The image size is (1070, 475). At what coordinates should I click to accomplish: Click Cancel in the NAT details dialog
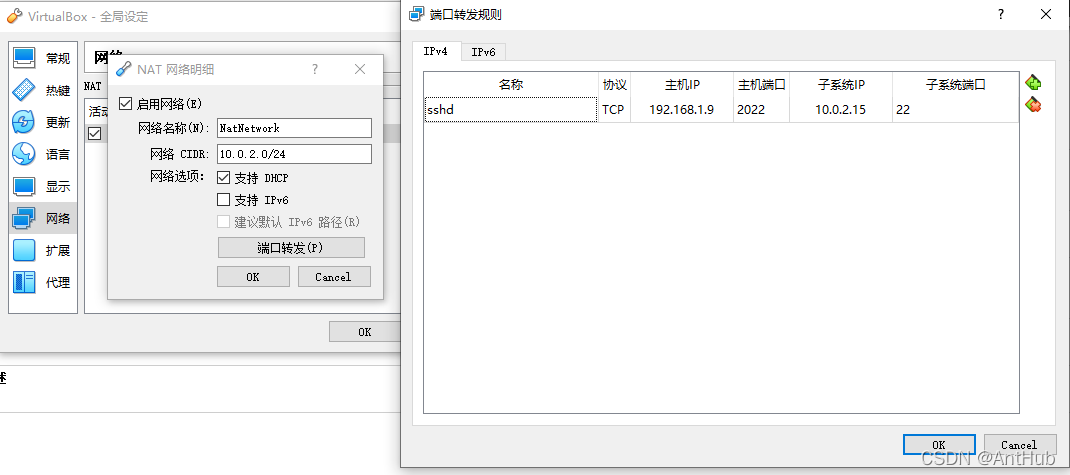coord(333,276)
